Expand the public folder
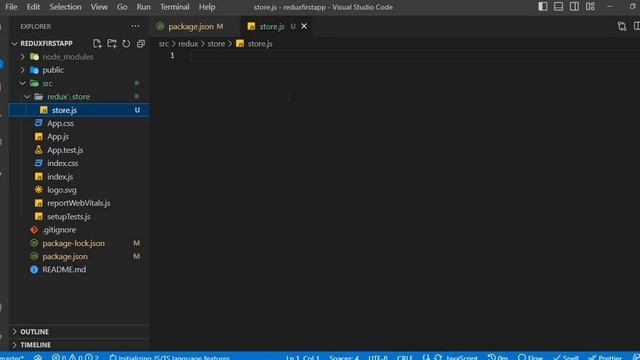 (23, 70)
